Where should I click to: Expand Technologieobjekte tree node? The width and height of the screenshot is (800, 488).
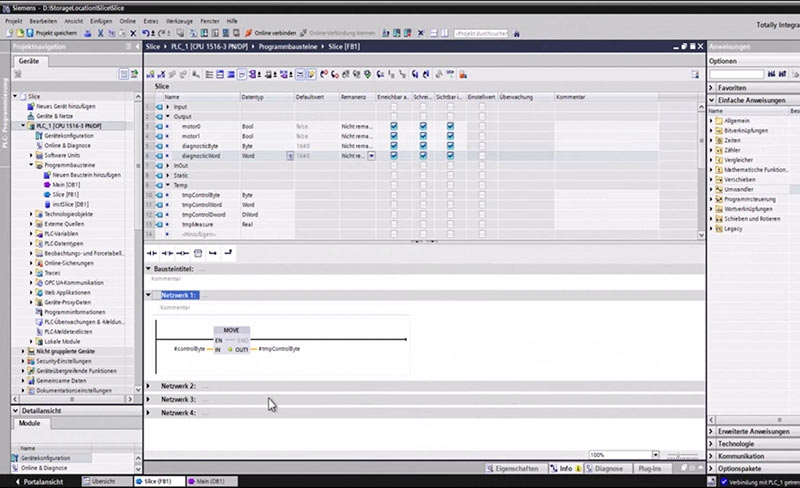point(31,214)
